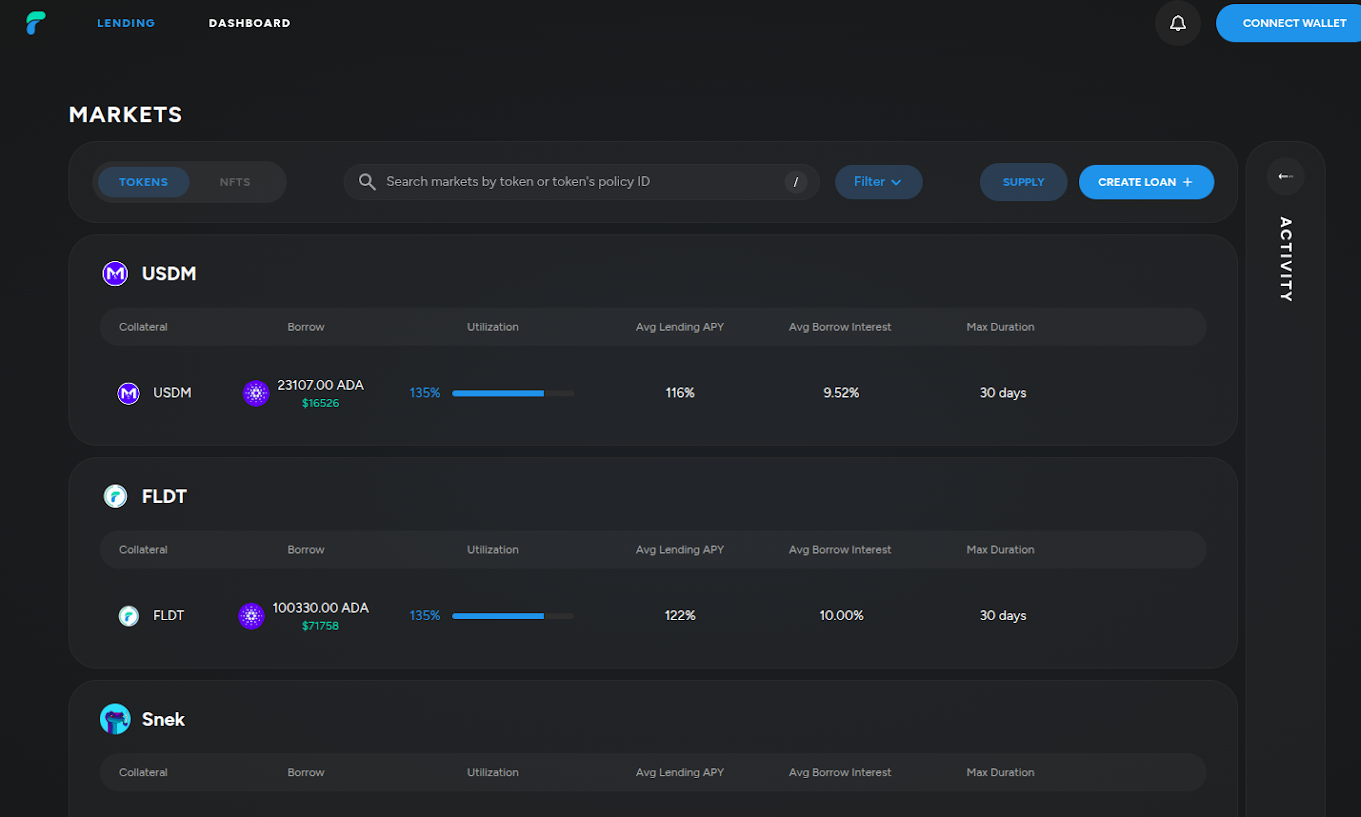Open the Lending nav tab
1361x817 pixels.
[x=126, y=23]
